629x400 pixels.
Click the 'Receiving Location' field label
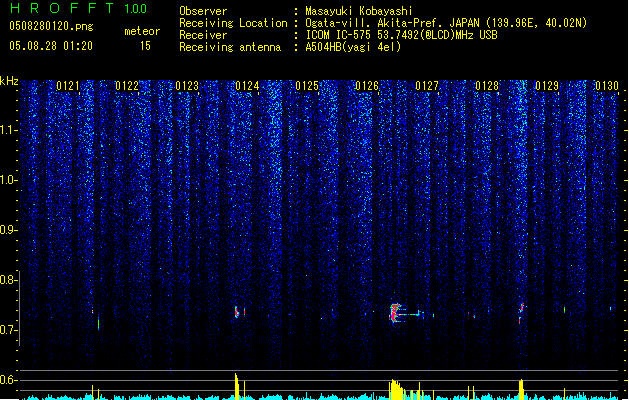(x=233, y=23)
